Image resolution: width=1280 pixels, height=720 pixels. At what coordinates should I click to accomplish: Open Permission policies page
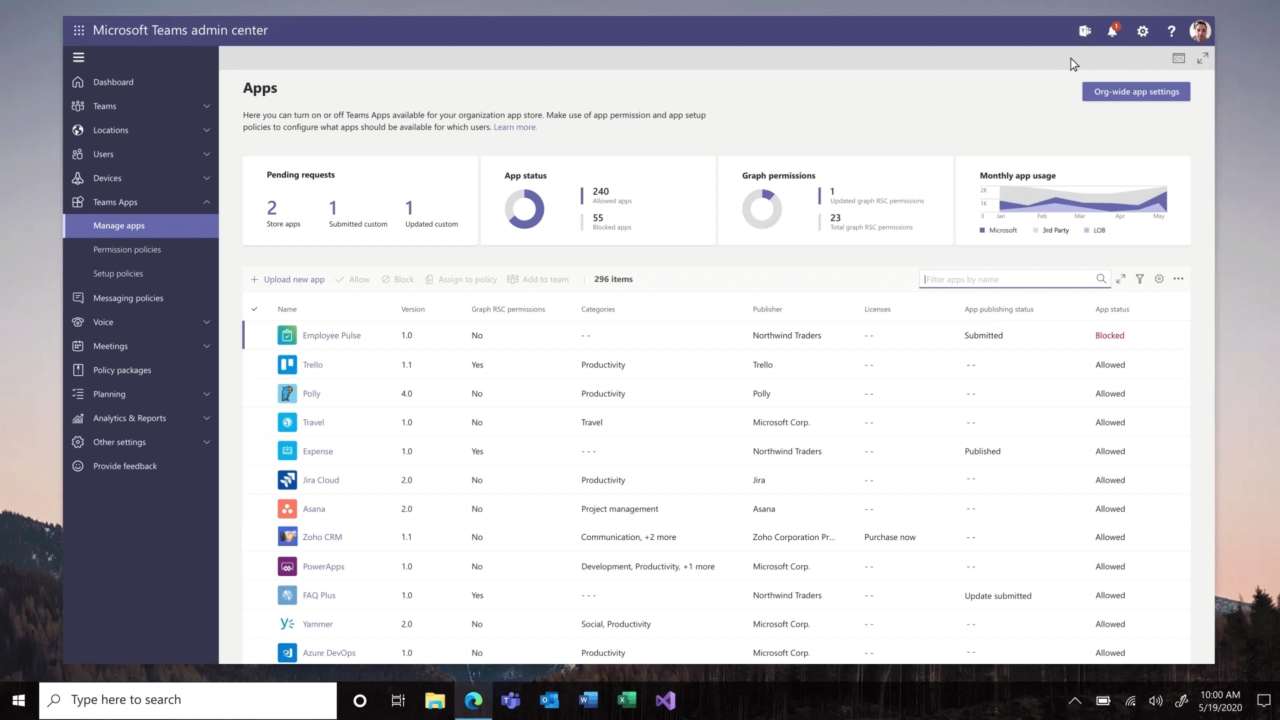coord(127,250)
